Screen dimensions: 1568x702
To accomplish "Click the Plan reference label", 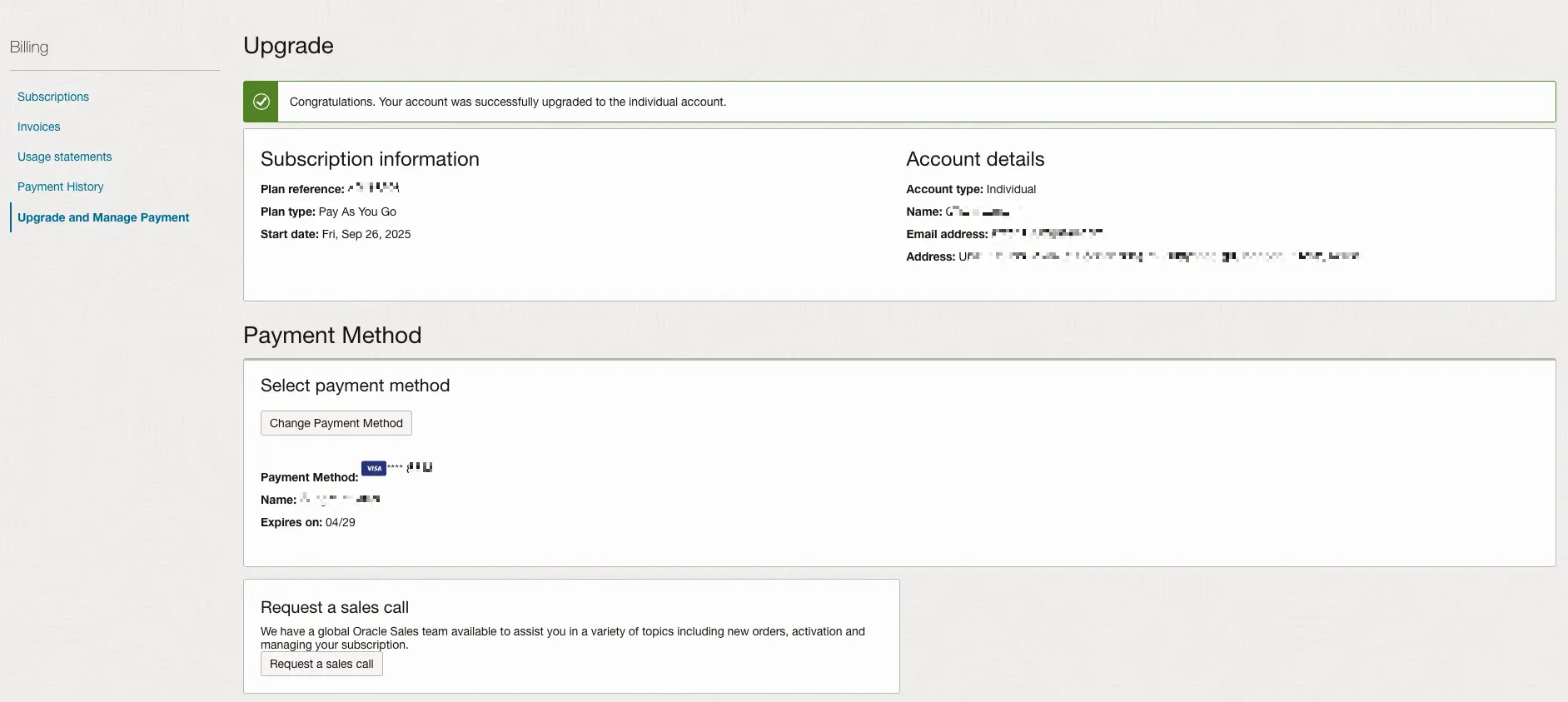I will click(x=302, y=189).
